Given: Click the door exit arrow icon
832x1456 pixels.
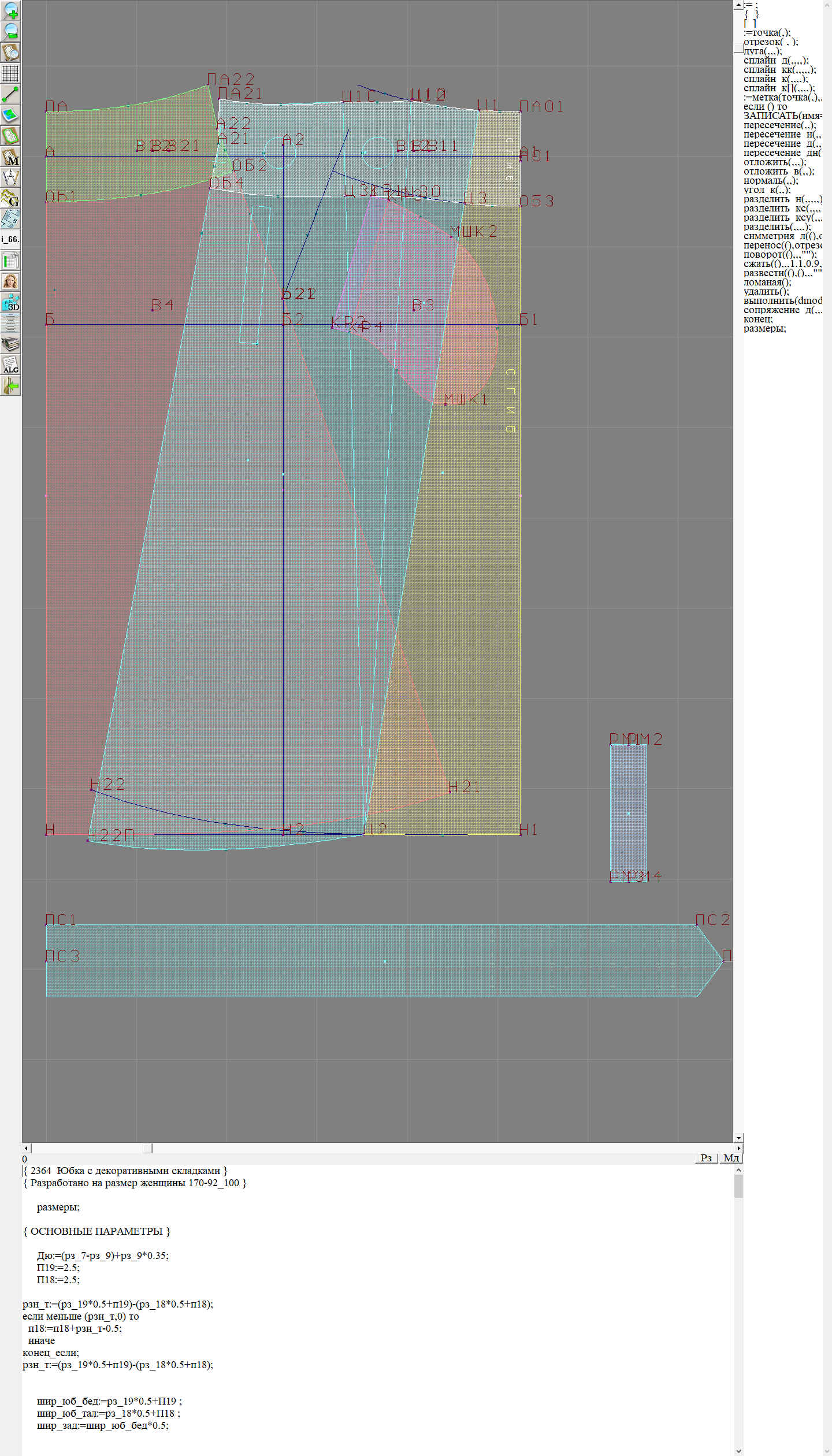Looking at the screenshot, I should (x=10, y=385).
